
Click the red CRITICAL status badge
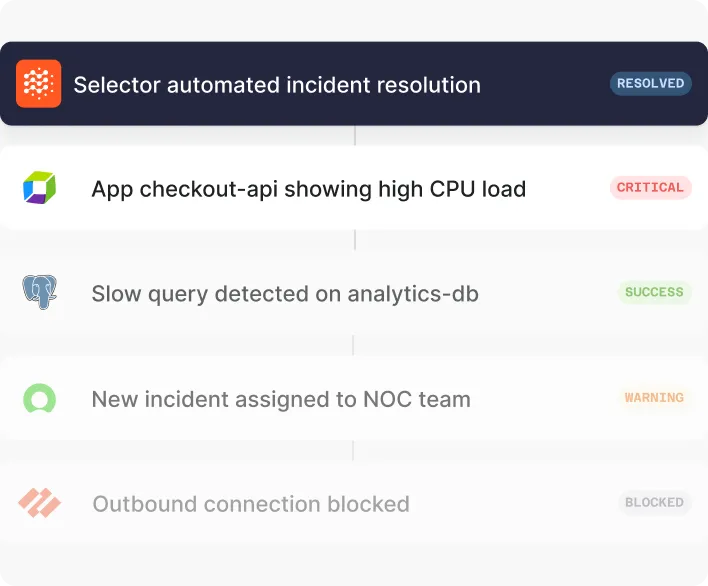coord(650,188)
